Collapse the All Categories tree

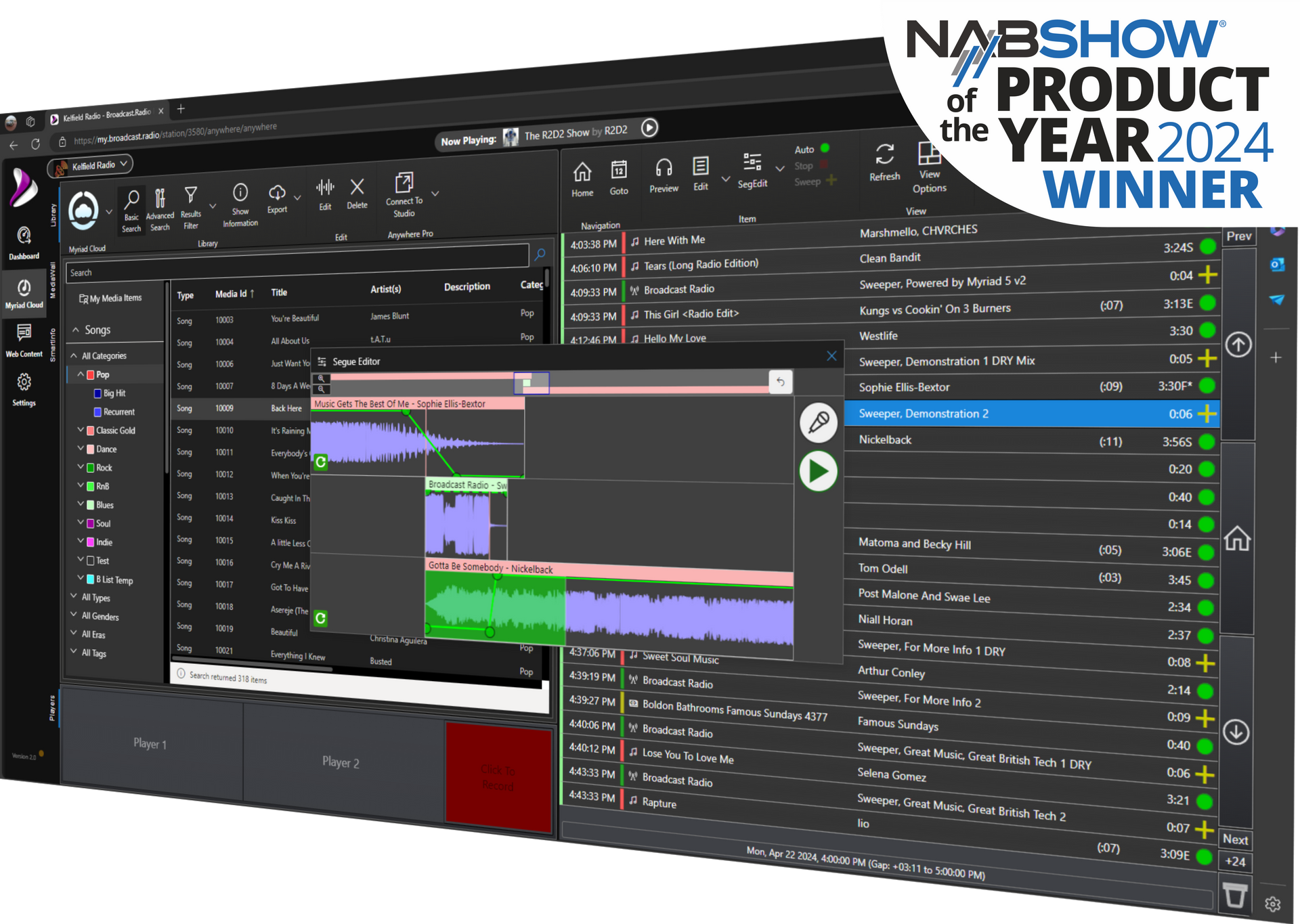(74, 356)
